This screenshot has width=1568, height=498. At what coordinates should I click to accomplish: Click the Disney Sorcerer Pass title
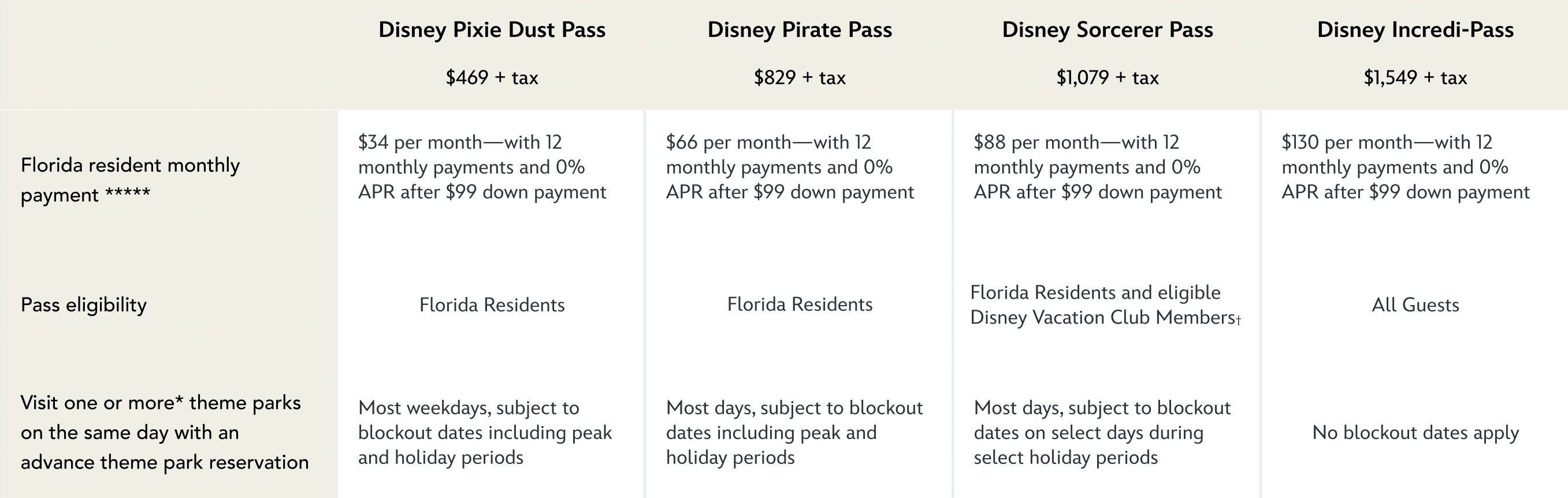point(1107,30)
